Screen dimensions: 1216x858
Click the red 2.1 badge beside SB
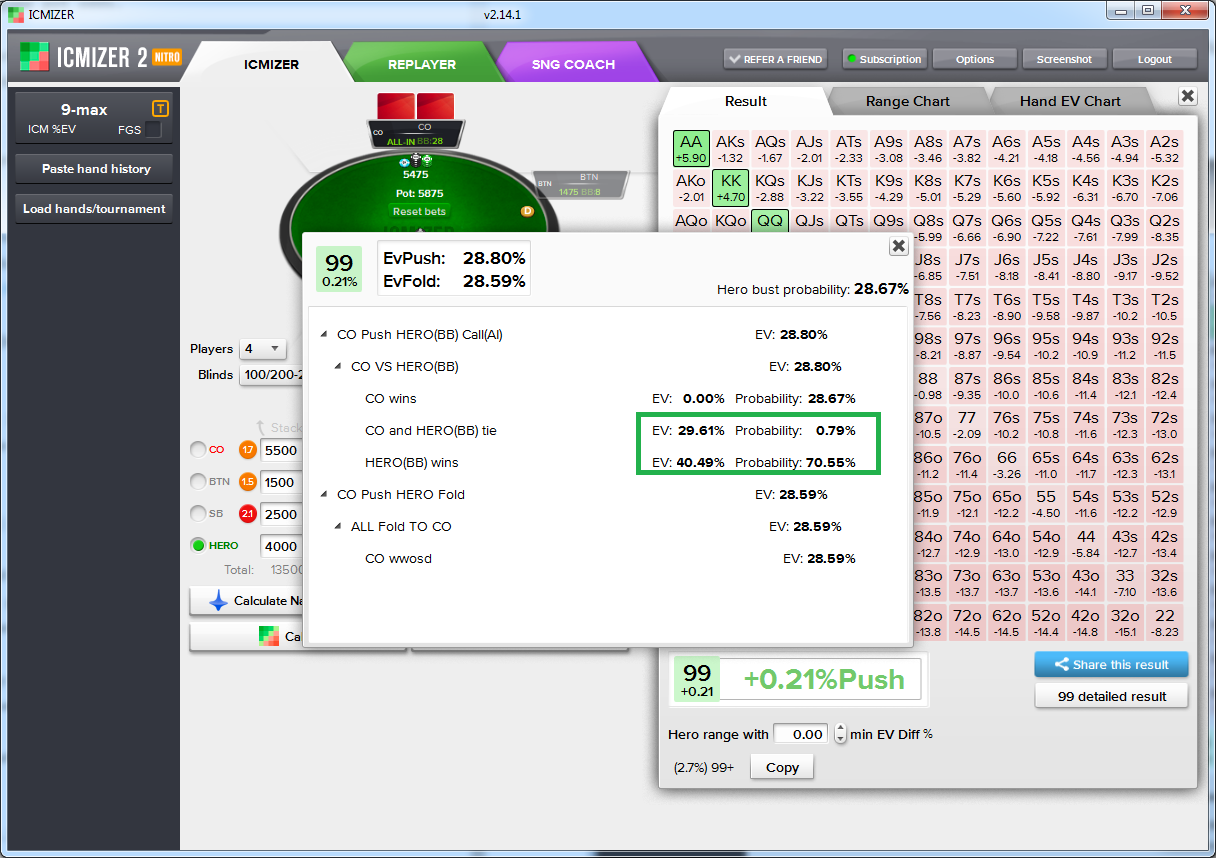(x=248, y=514)
